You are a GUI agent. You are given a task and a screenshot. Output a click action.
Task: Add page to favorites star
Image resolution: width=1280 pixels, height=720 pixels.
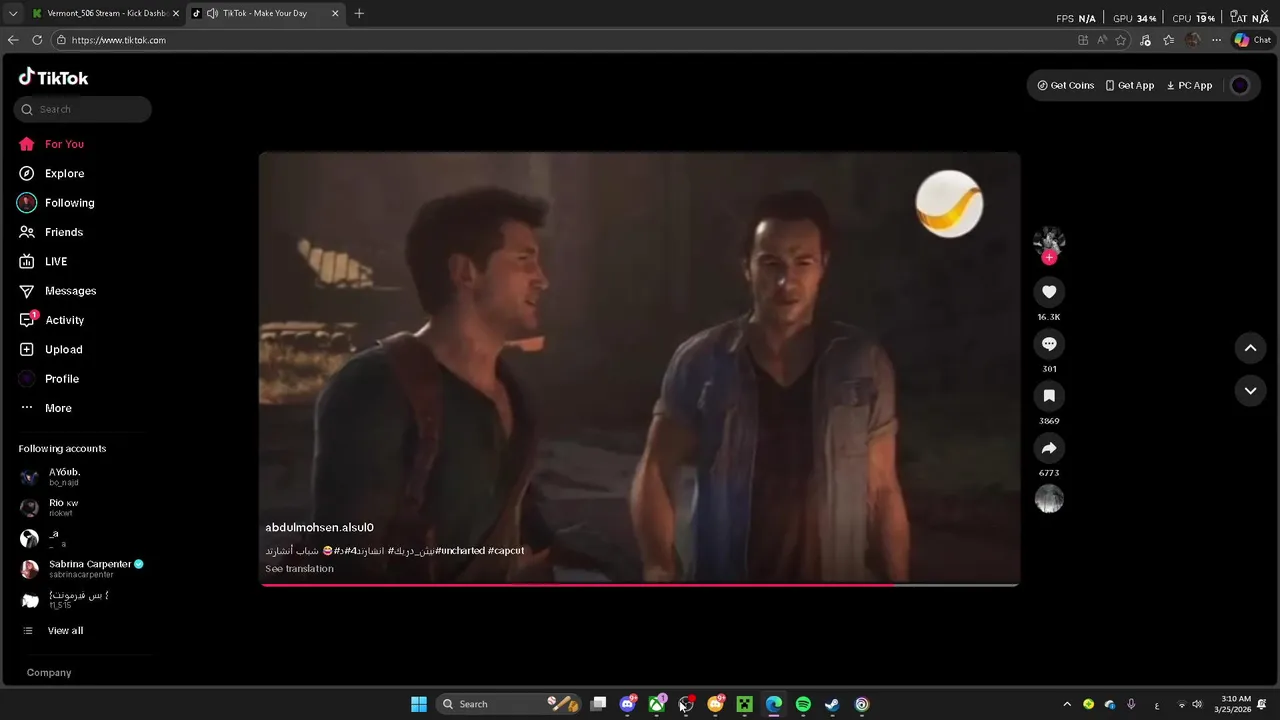point(1121,40)
